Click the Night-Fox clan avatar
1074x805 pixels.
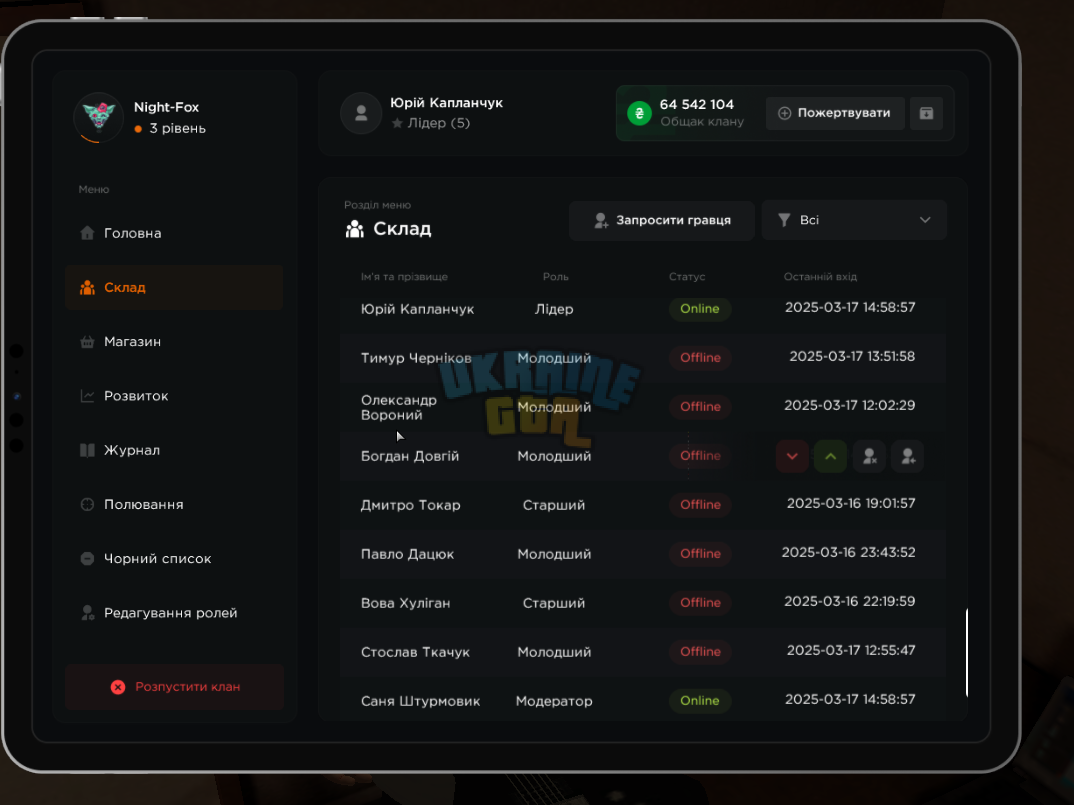99,117
